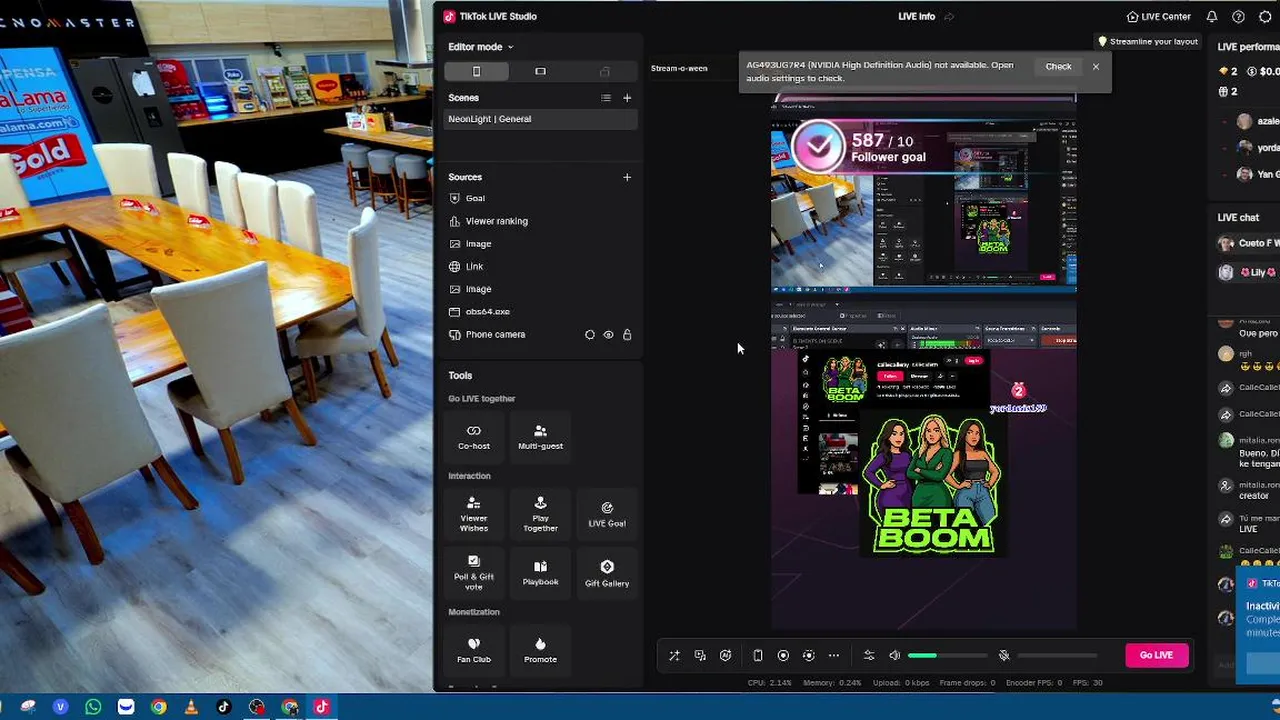
Task: Open the notifications bell
Action: pos(1212,17)
